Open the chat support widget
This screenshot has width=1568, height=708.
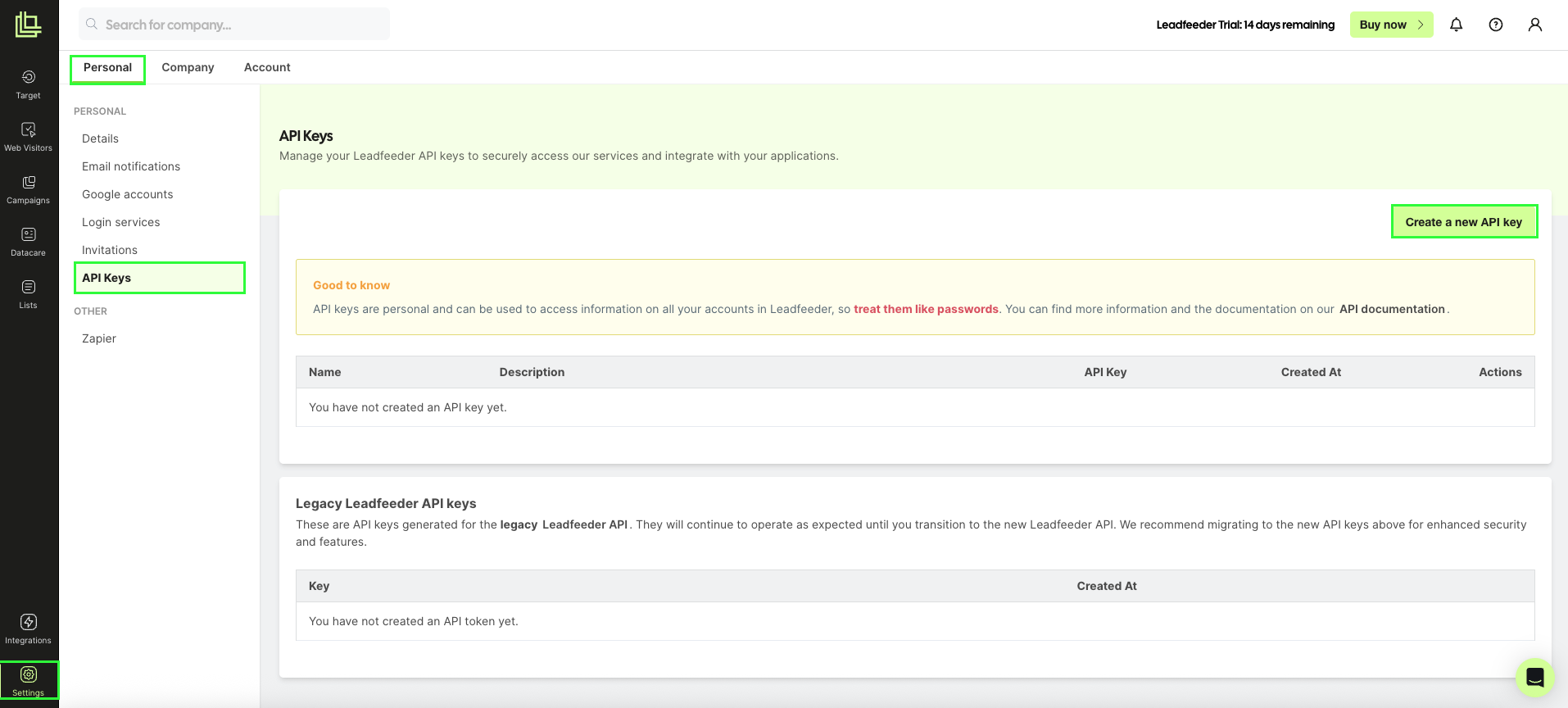pos(1534,678)
